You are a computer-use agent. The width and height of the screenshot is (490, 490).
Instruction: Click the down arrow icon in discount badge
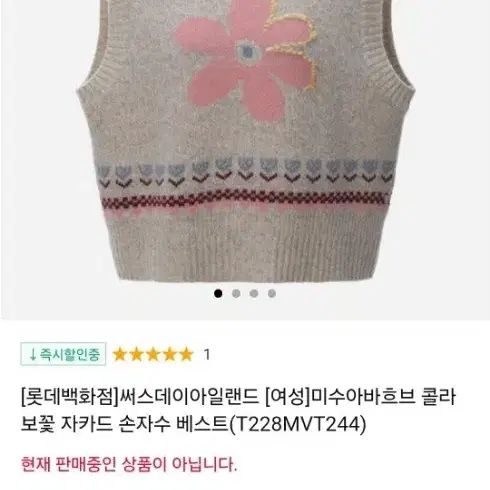coord(32,354)
